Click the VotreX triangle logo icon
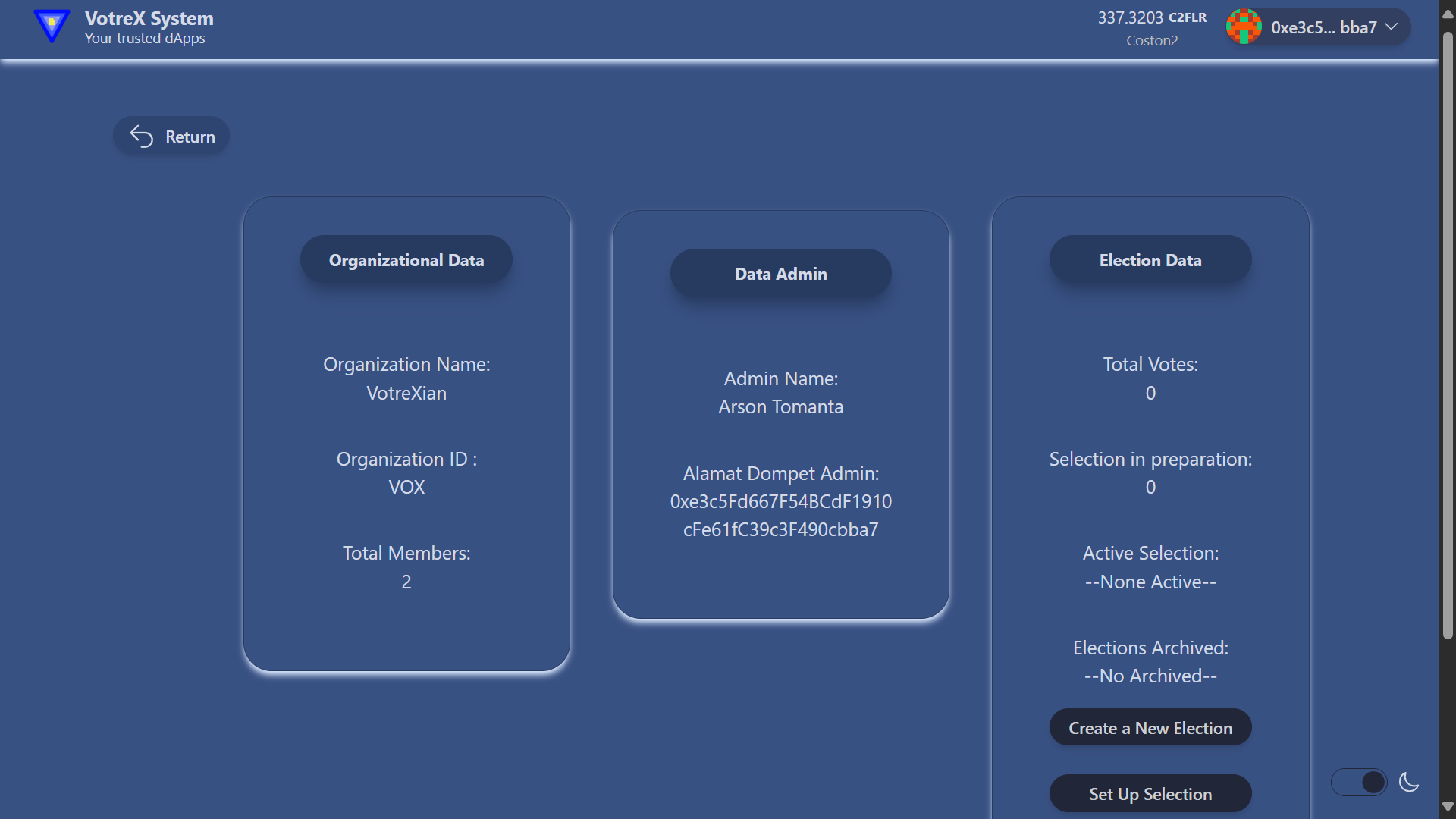This screenshot has height=819, width=1456. 52,26
